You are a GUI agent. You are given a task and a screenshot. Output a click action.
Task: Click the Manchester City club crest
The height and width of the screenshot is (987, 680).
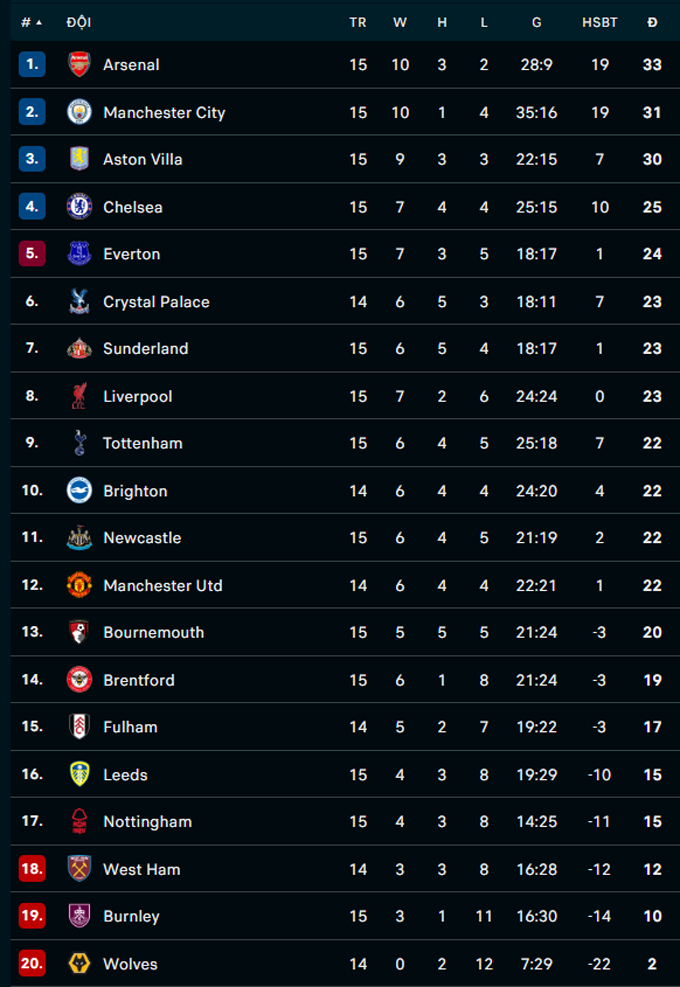pyautogui.click(x=79, y=112)
